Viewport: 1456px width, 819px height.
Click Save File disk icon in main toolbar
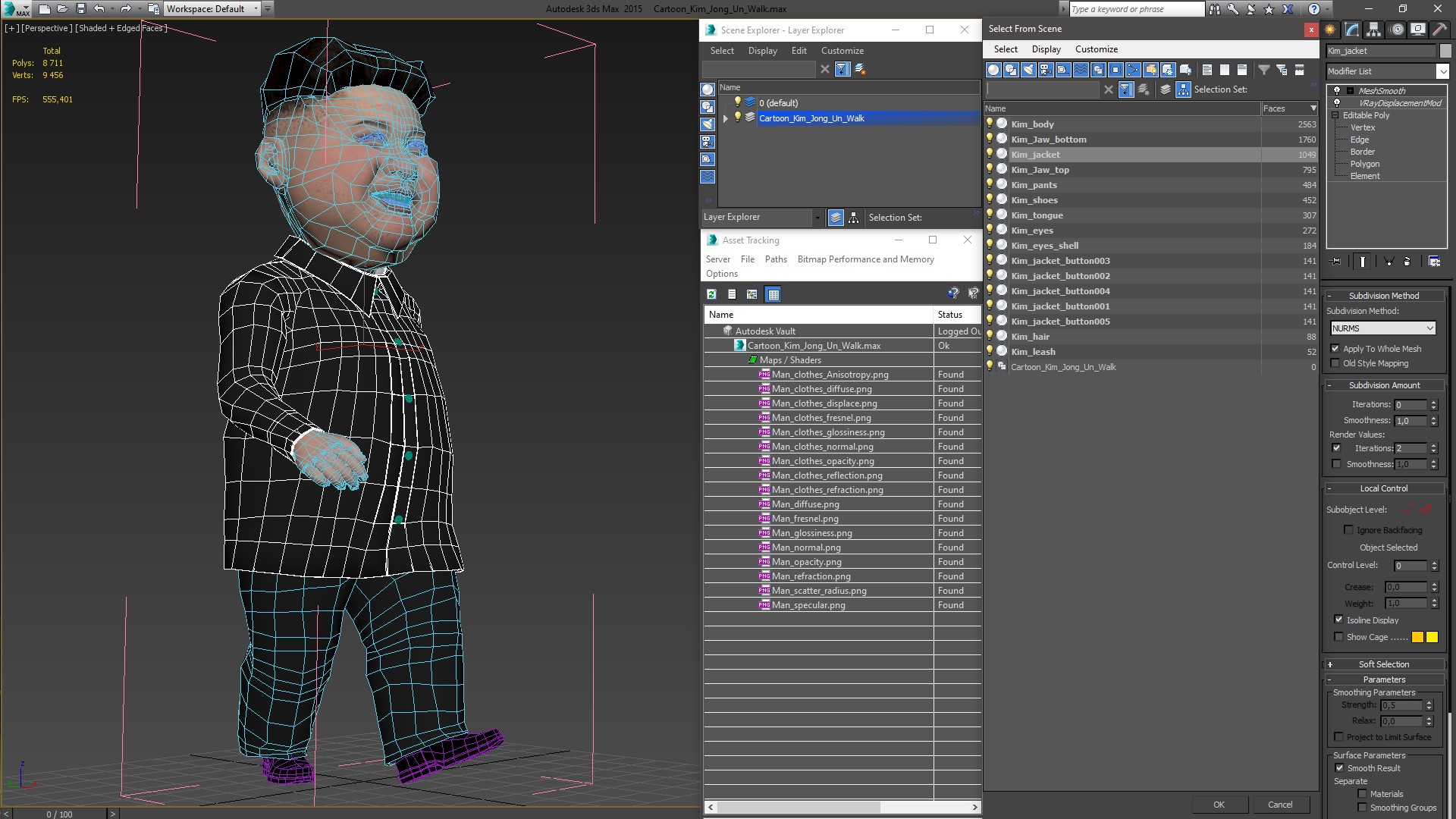[x=81, y=9]
